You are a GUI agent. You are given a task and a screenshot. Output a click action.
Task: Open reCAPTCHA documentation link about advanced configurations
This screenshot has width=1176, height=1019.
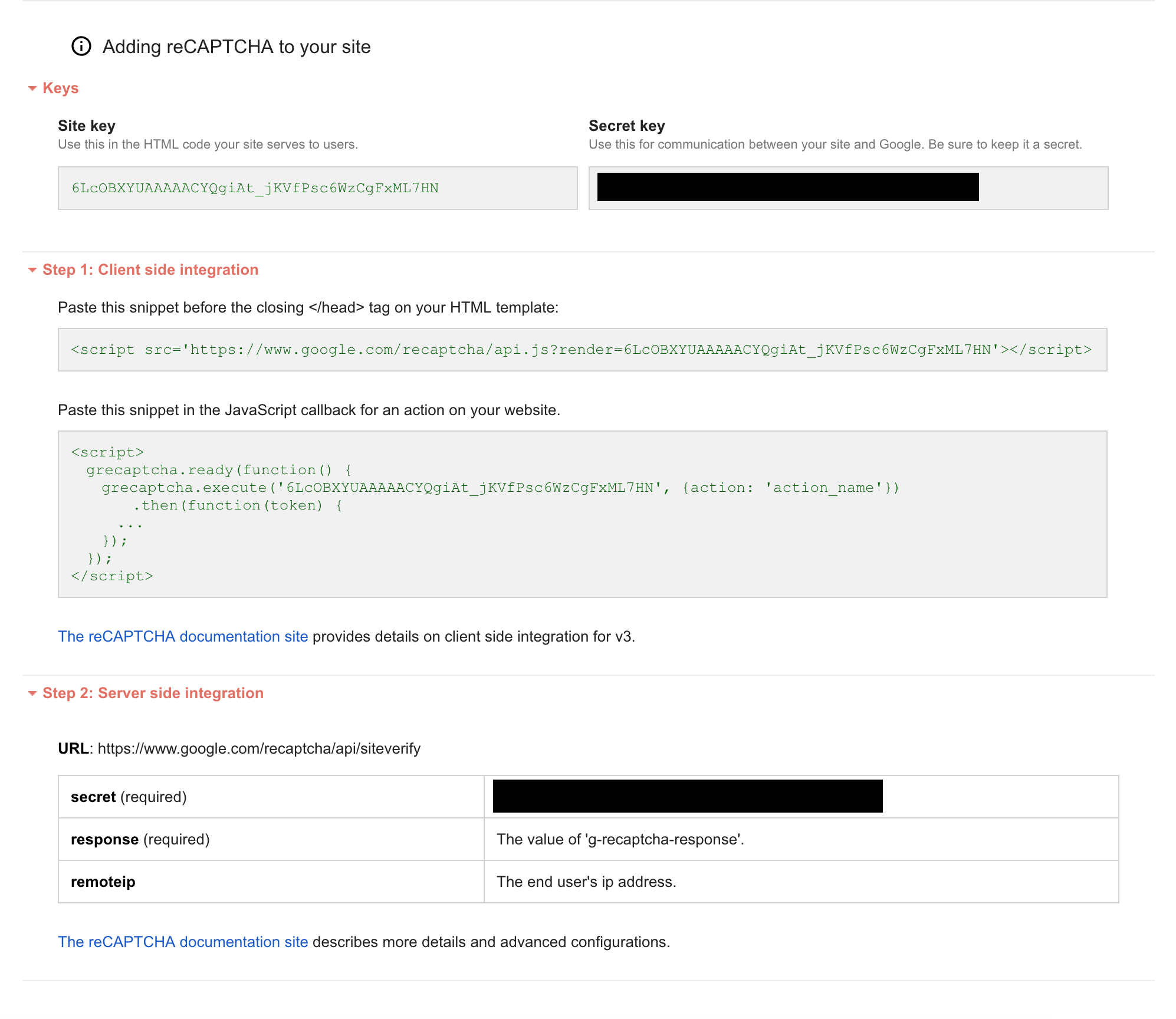pos(183,942)
